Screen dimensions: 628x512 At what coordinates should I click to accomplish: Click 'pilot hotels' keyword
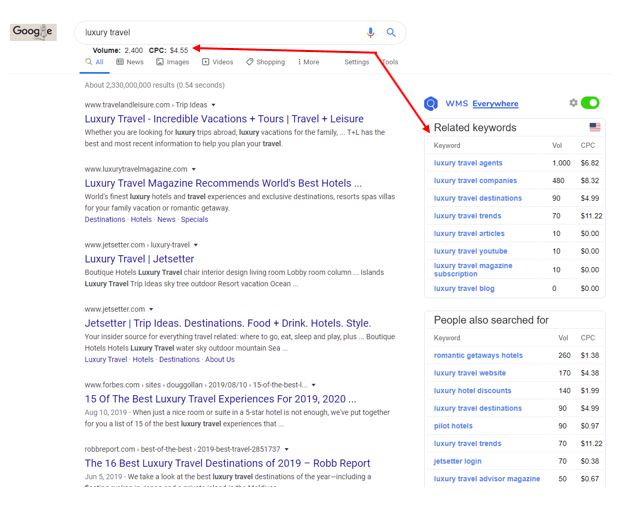coord(453,426)
